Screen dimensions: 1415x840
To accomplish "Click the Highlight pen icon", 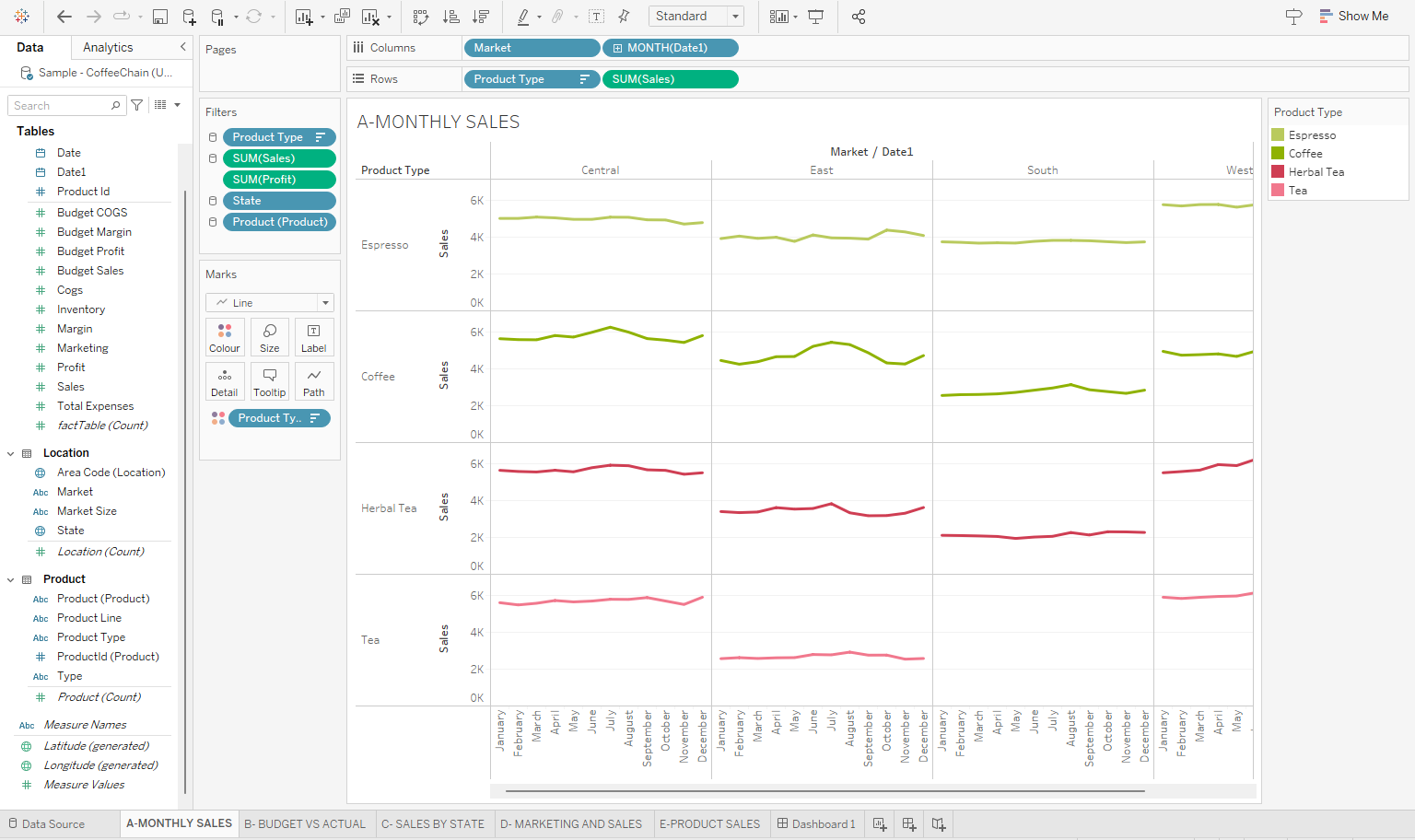I will pos(523,17).
